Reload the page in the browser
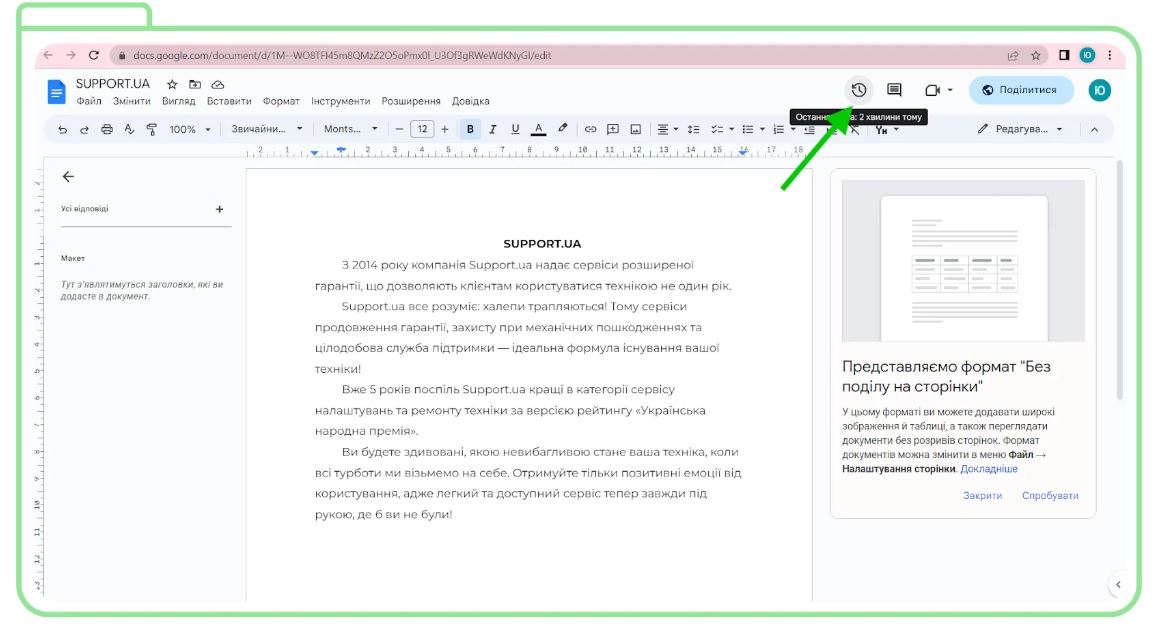 [94, 55]
